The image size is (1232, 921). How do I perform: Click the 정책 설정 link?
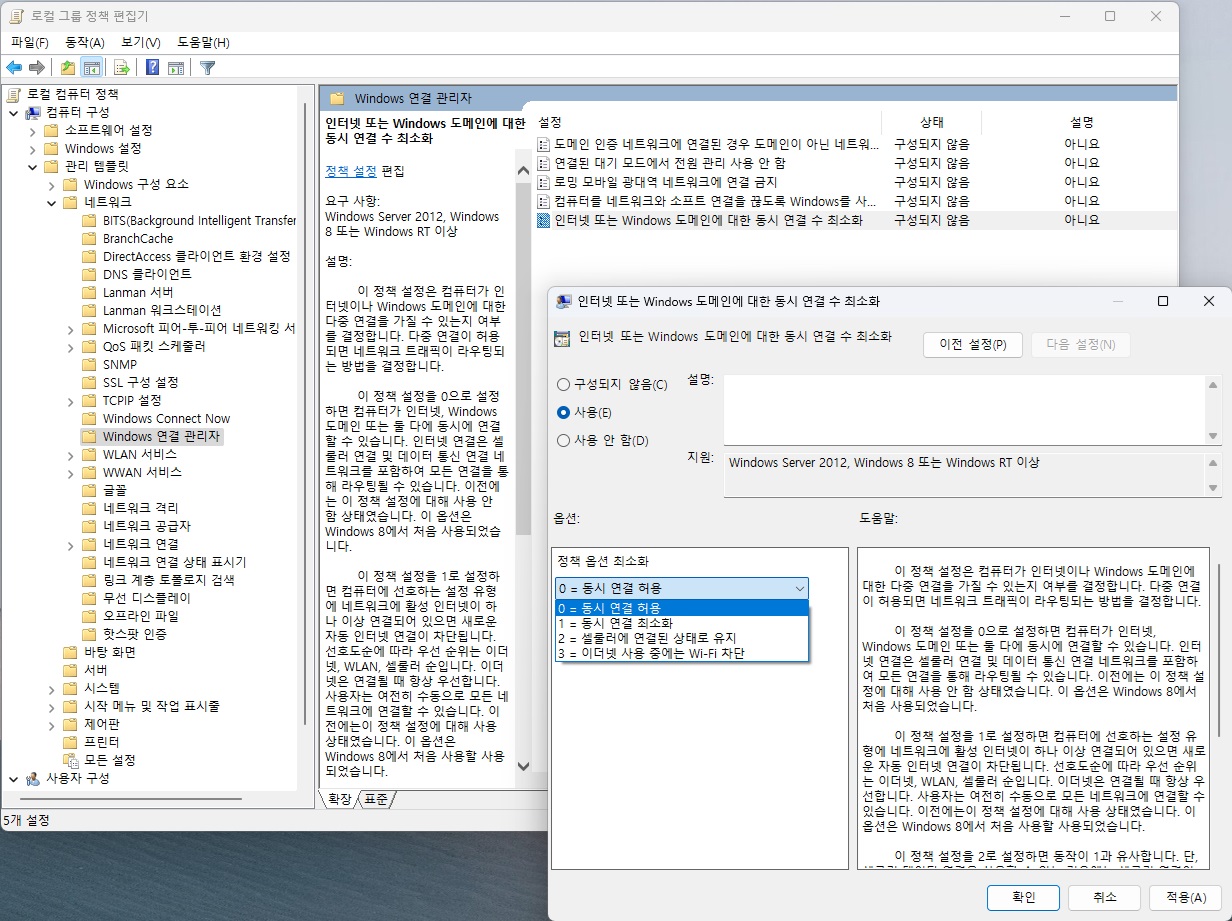pos(351,171)
